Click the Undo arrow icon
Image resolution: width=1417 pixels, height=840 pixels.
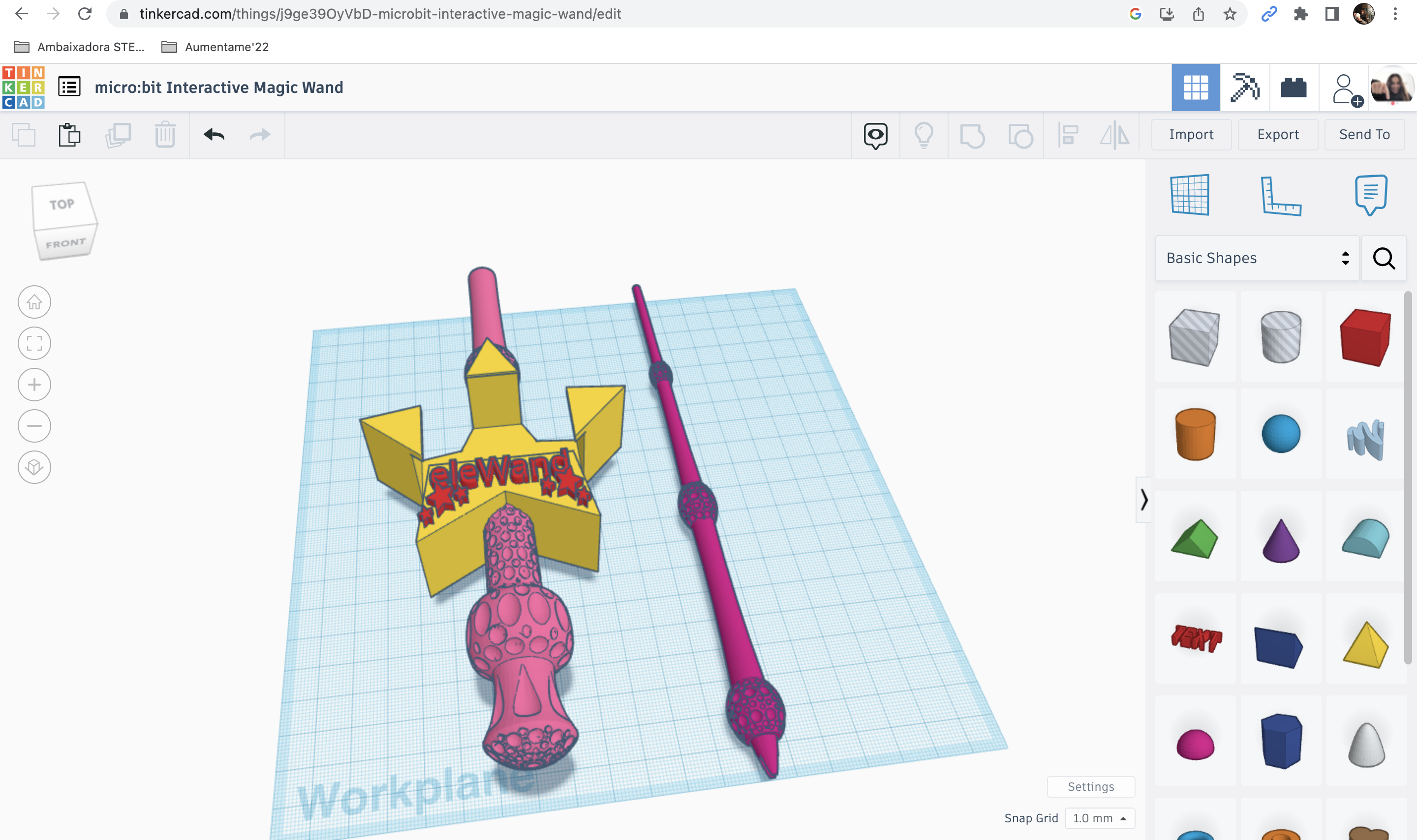coord(213,134)
